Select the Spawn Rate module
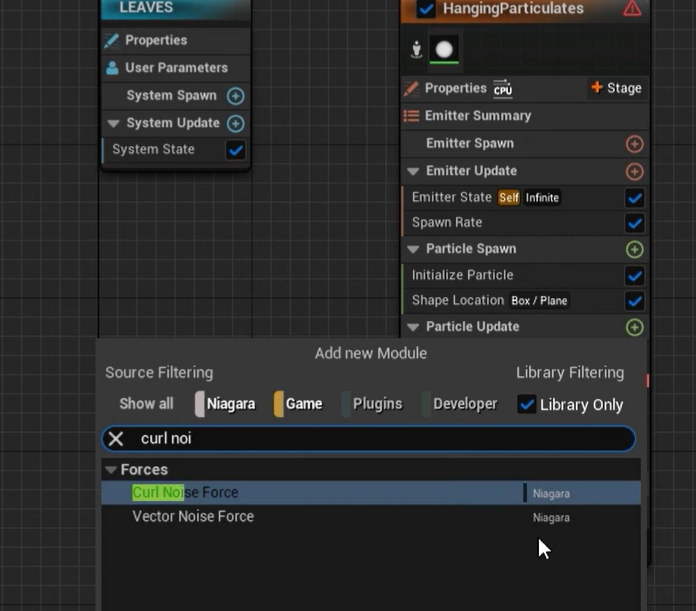 tap(525, 223)
